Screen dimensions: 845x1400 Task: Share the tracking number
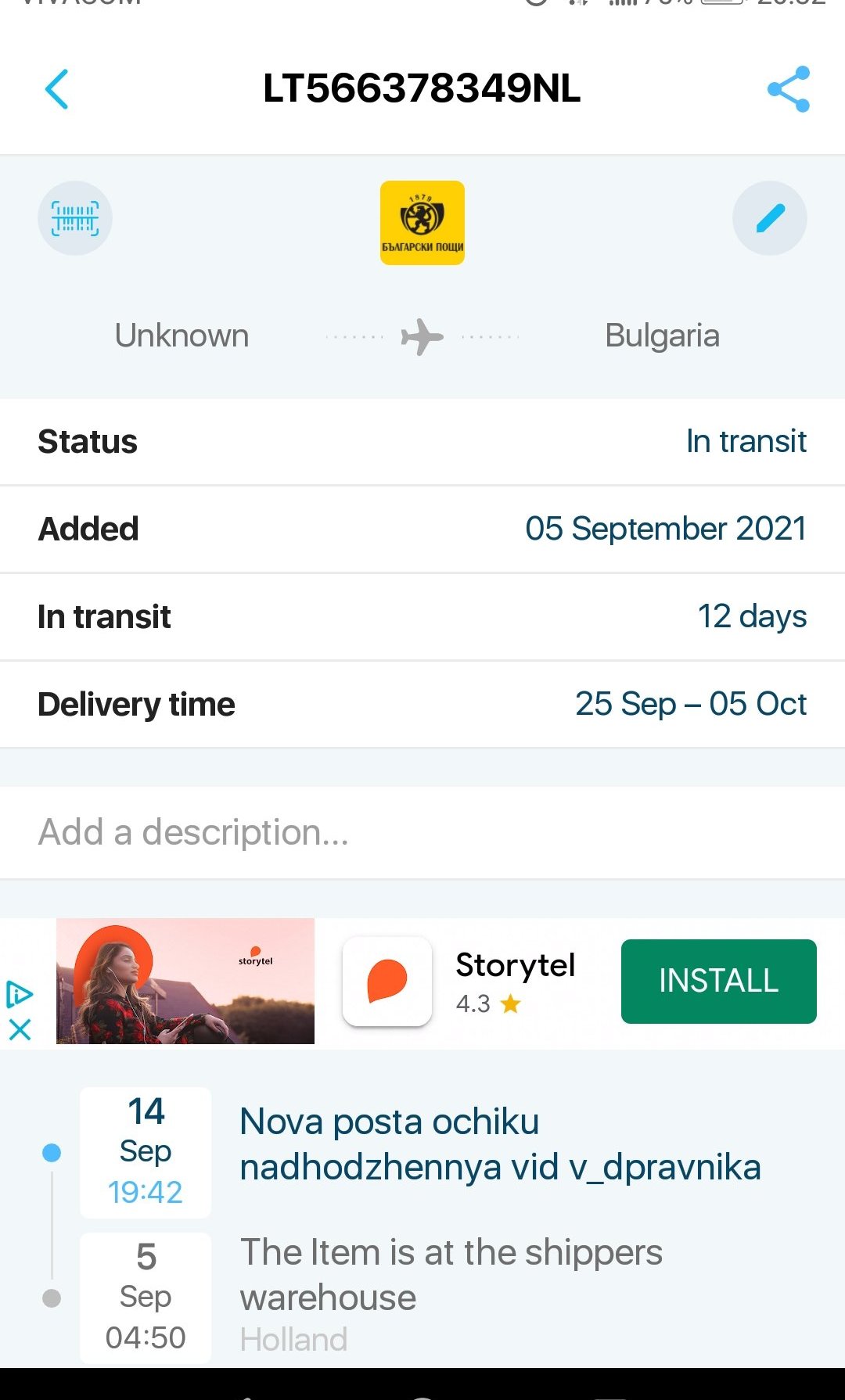pyautogui.click(x=788, y=89)
